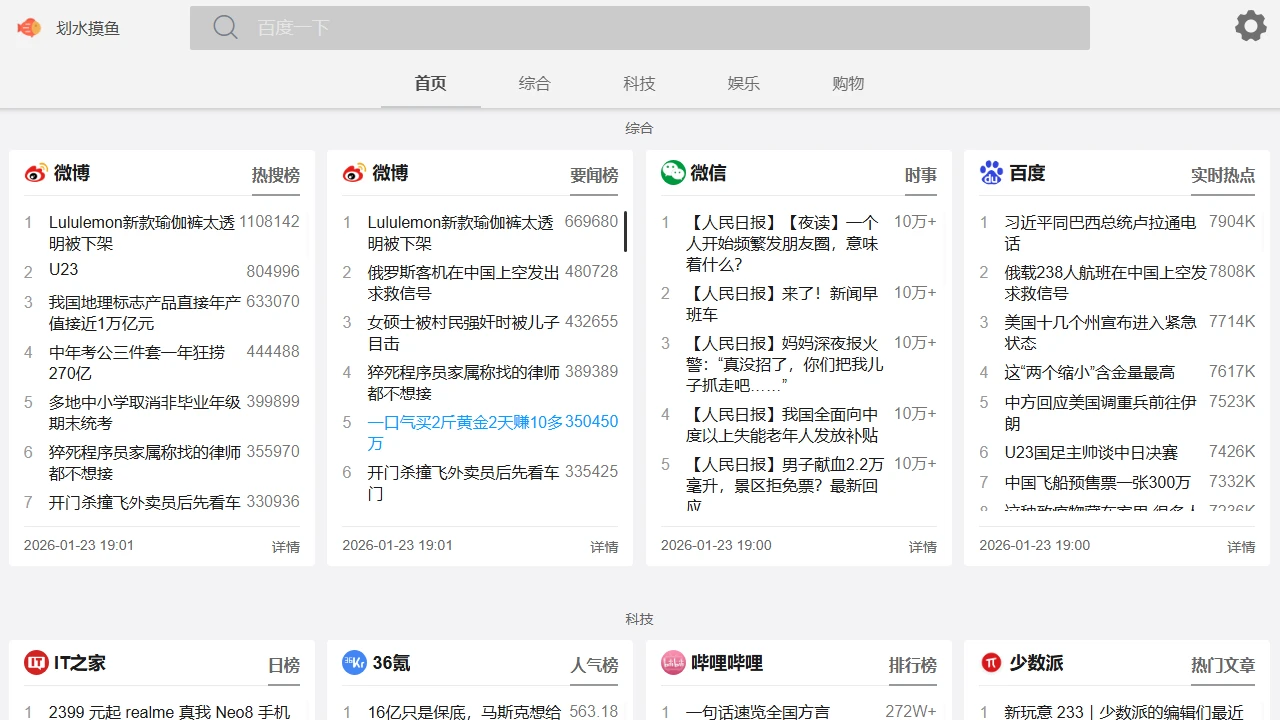Click the Bilibili site icon
This screenshot has height=720, width=1280.
click(671, 662)
